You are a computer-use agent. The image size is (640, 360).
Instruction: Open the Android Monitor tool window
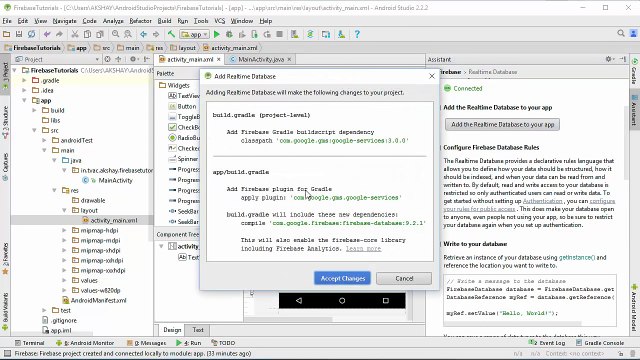pyautogui.click(x=85, y=343)
